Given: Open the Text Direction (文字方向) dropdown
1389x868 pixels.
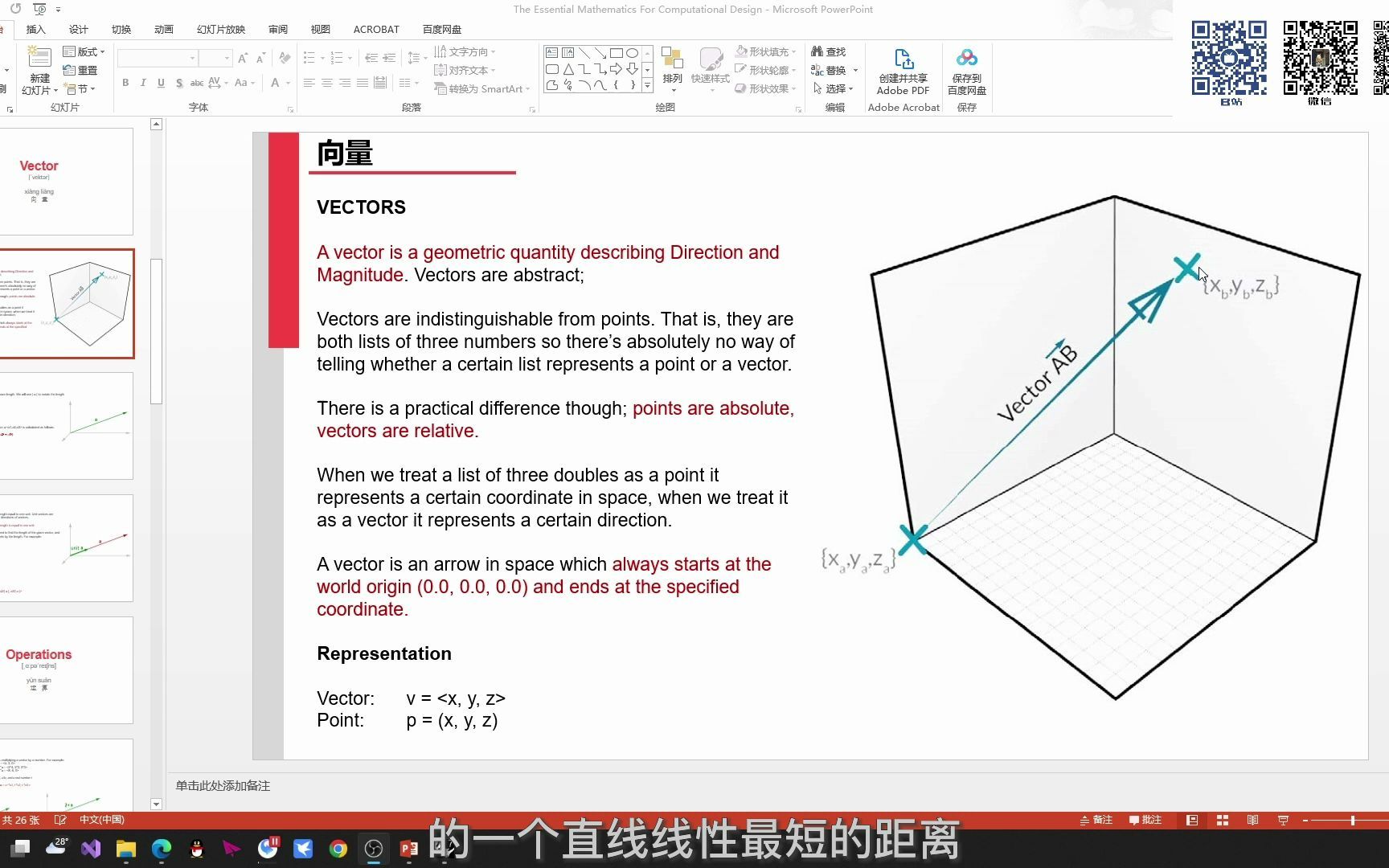Looking at the screenshot, I should [x=465, y=51].
